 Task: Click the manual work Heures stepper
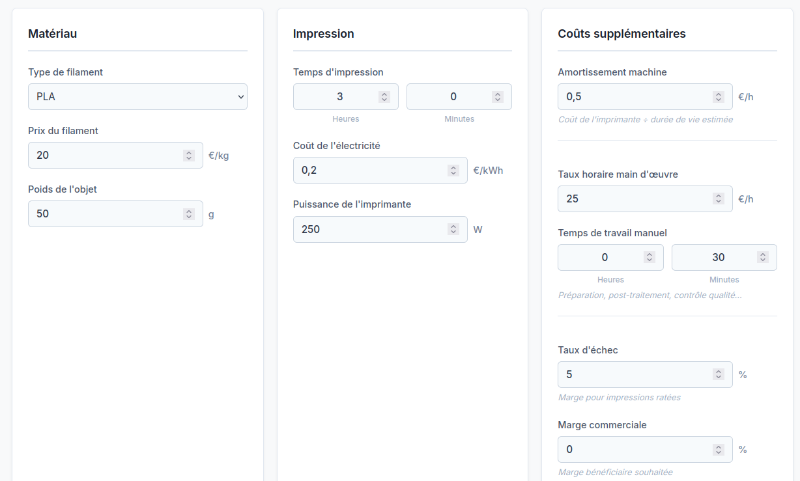[x=648, y=258]
